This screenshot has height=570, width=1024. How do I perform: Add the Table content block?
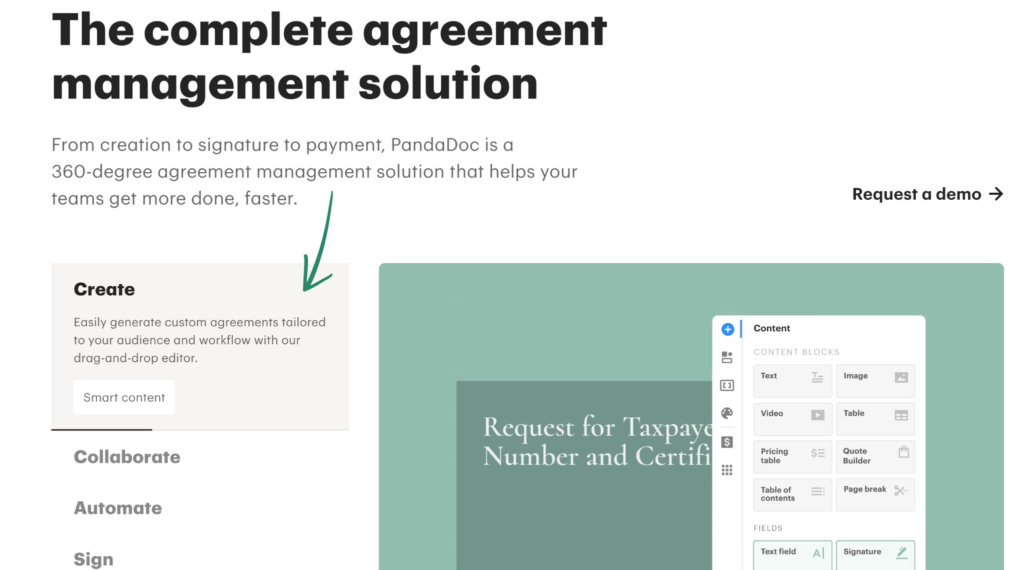tap(875, 419)
